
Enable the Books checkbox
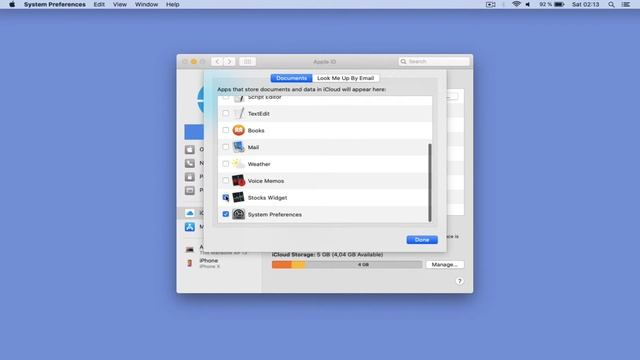coord(226,130)
